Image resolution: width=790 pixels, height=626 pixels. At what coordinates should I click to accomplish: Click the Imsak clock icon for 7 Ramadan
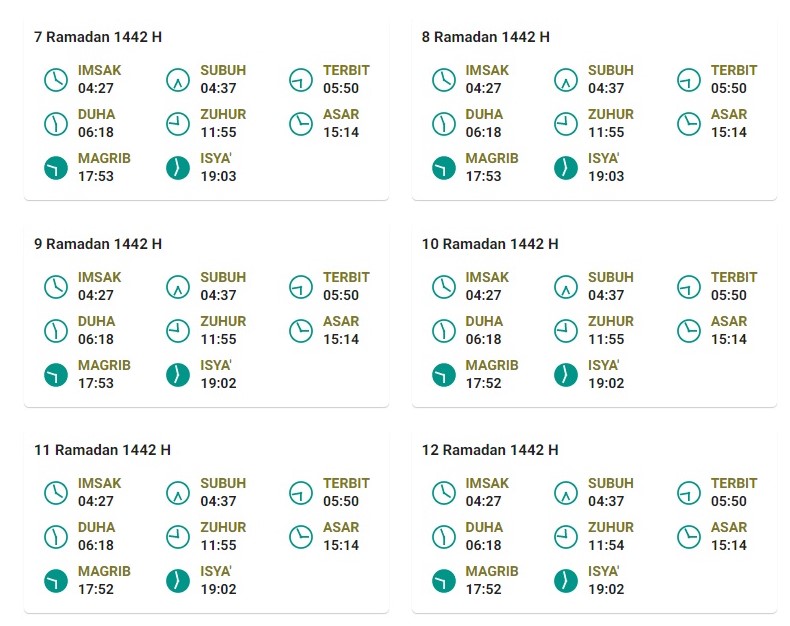tap(56, 80)
